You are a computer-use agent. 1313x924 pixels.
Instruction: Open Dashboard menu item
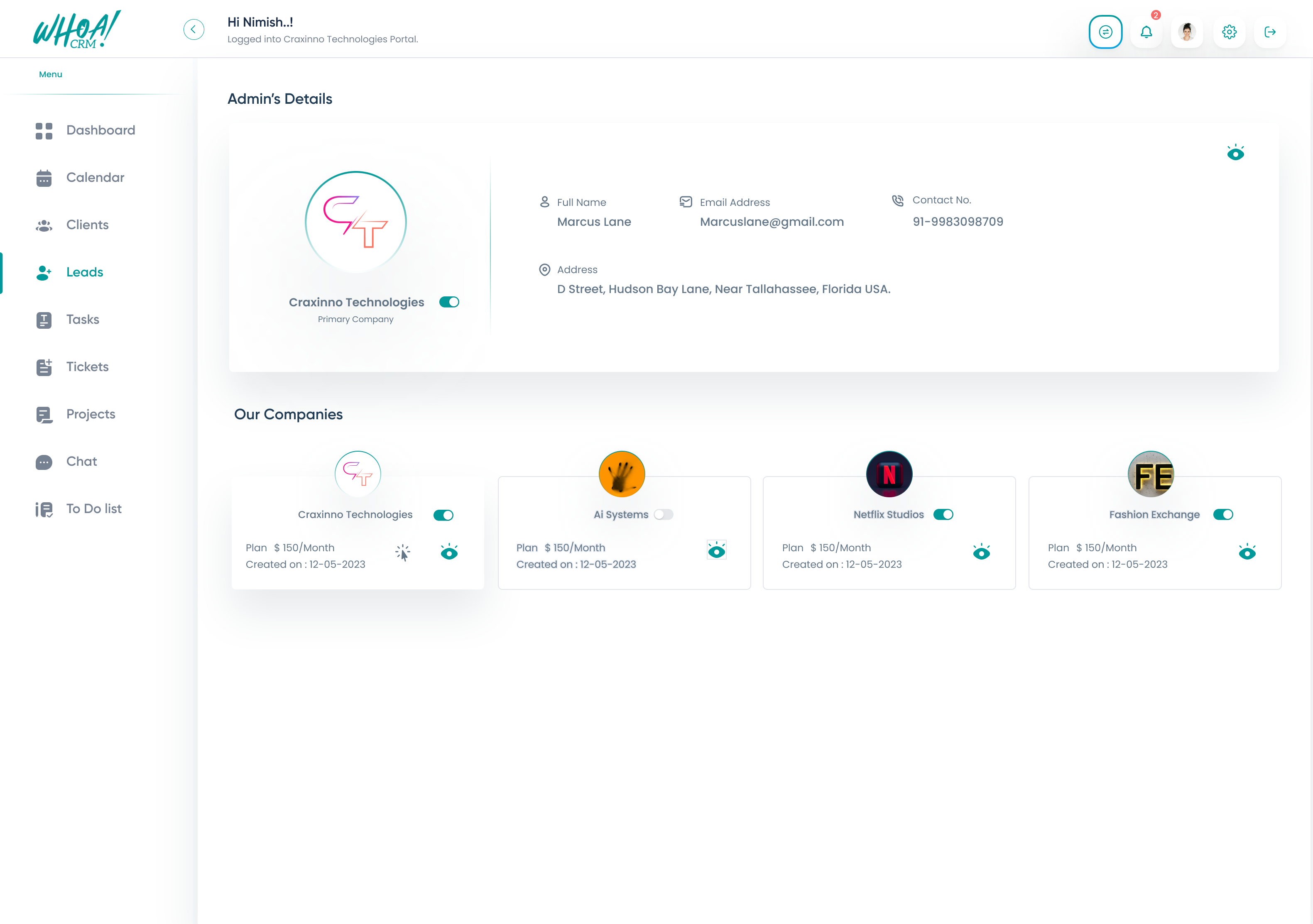click(100, 130)
